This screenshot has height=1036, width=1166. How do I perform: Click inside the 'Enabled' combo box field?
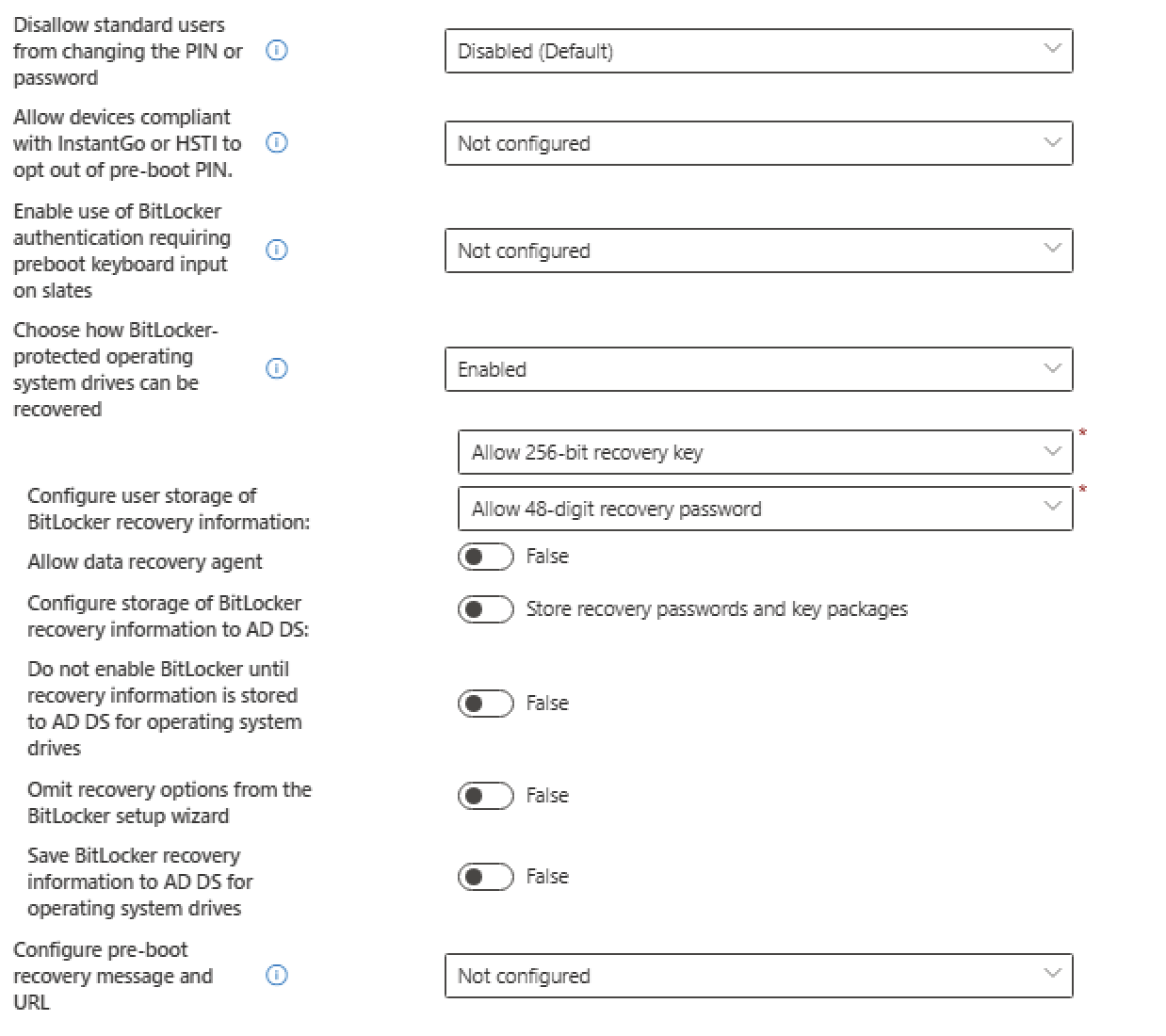[659, 369]
